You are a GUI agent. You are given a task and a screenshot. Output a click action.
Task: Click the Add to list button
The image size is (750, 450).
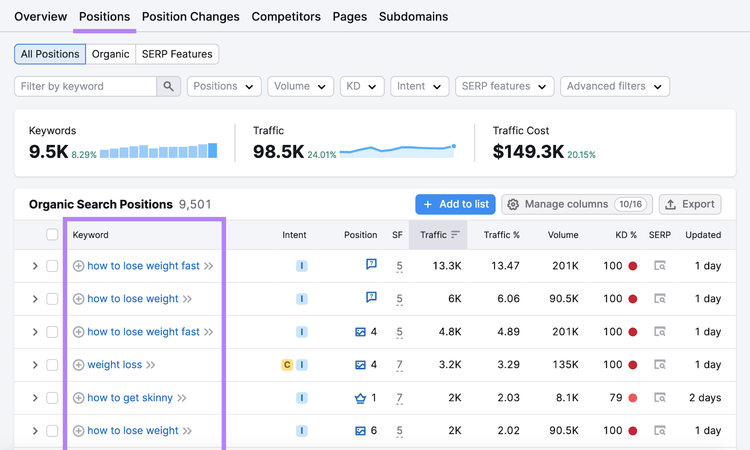455,204
